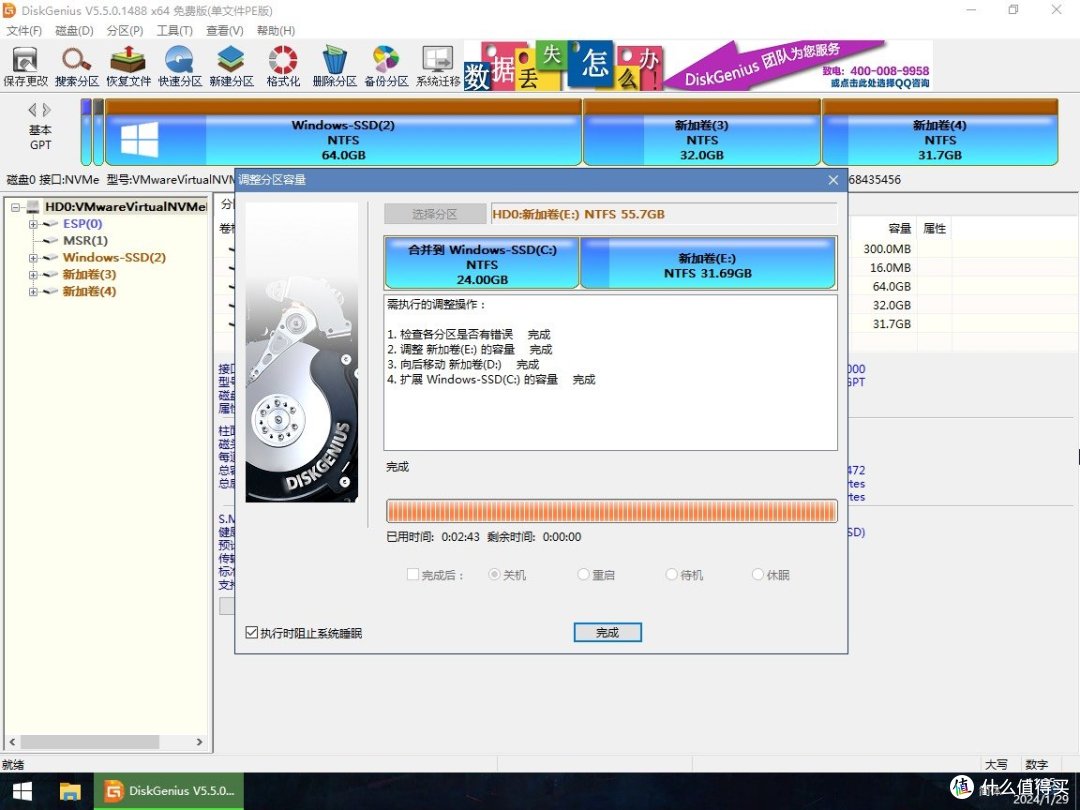Click the 64.0GB capacity cell in table

click(x=891, y=287)
